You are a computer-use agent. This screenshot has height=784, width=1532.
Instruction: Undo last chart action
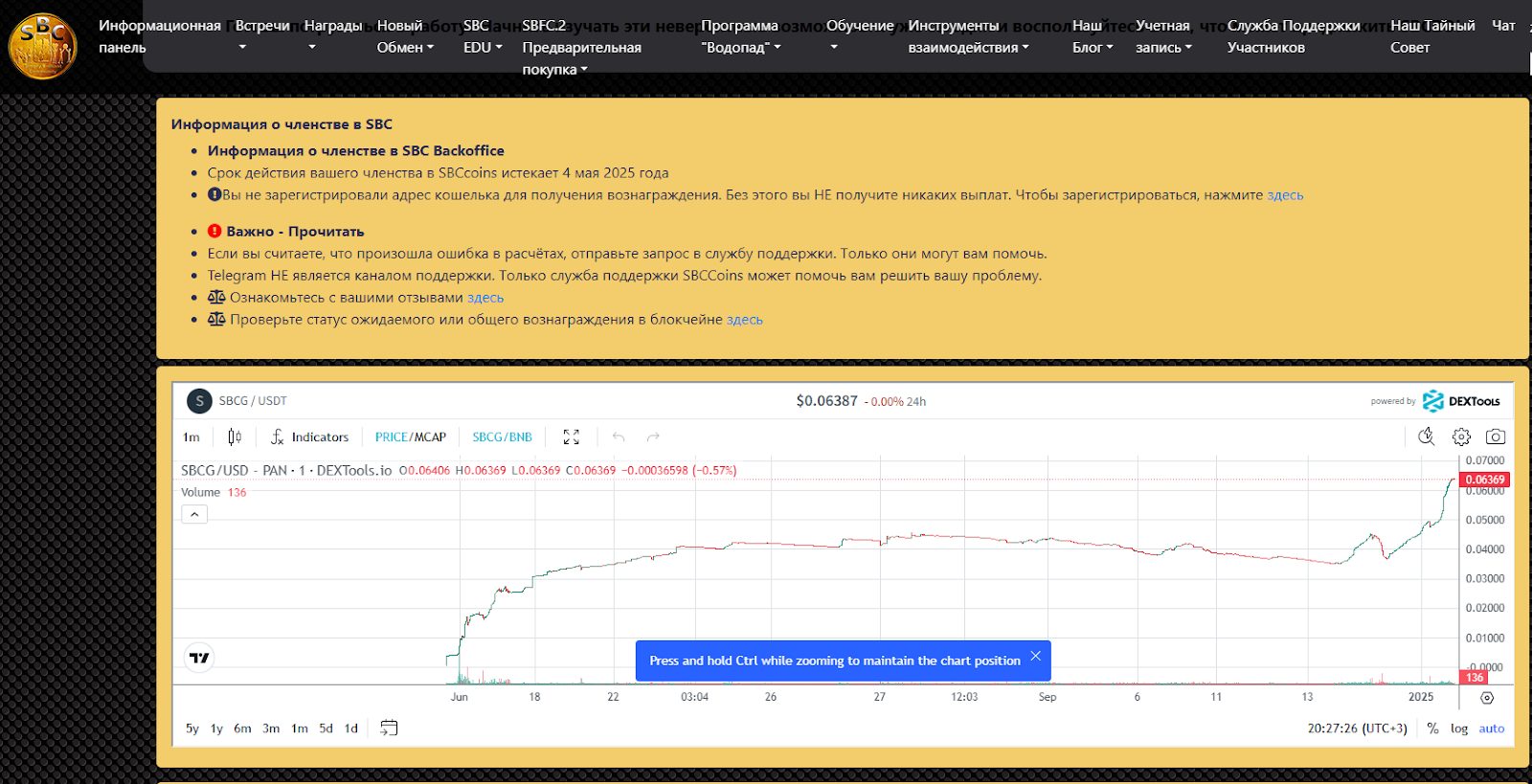619,437
